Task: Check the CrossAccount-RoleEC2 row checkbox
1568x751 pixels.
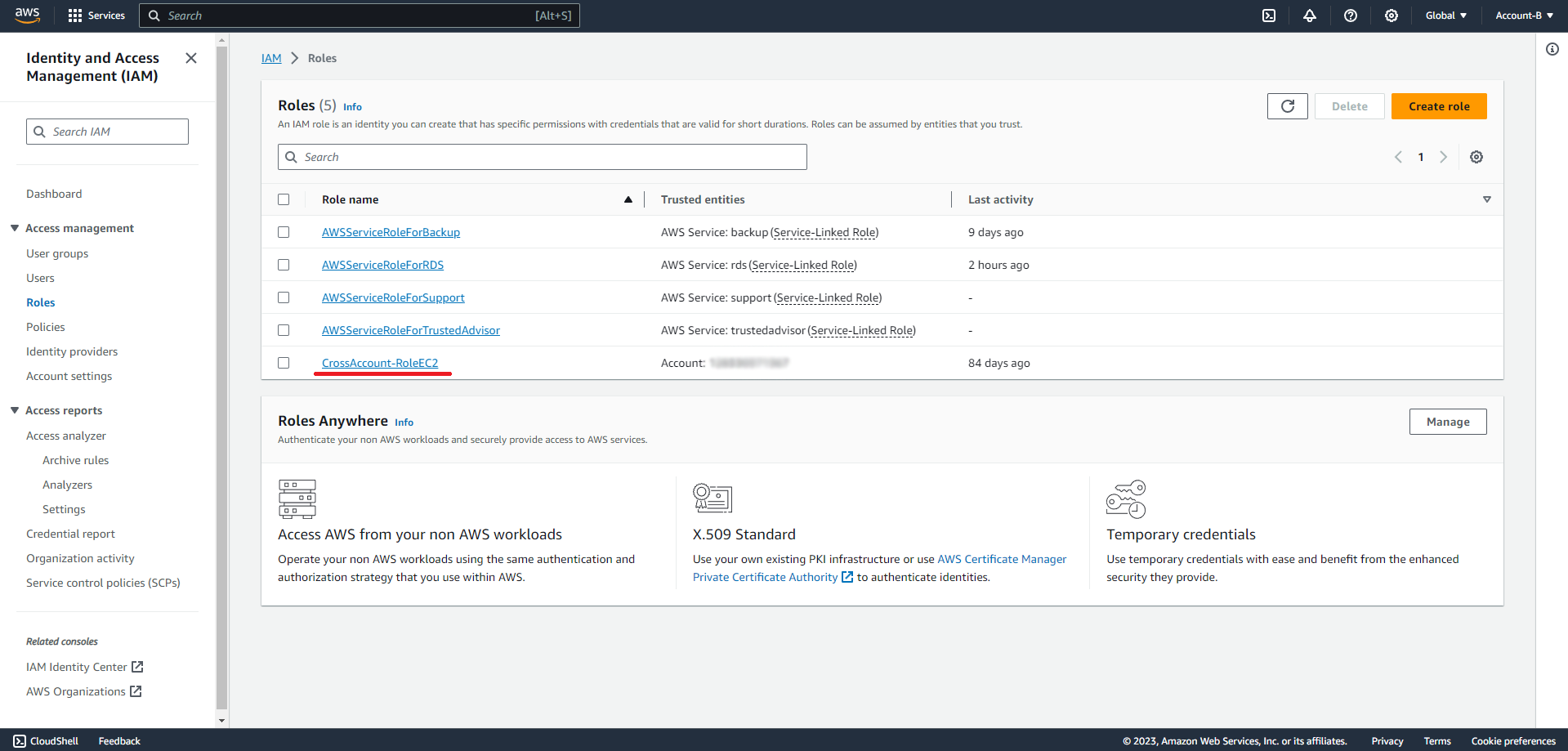Action: (x=284, y=363)
